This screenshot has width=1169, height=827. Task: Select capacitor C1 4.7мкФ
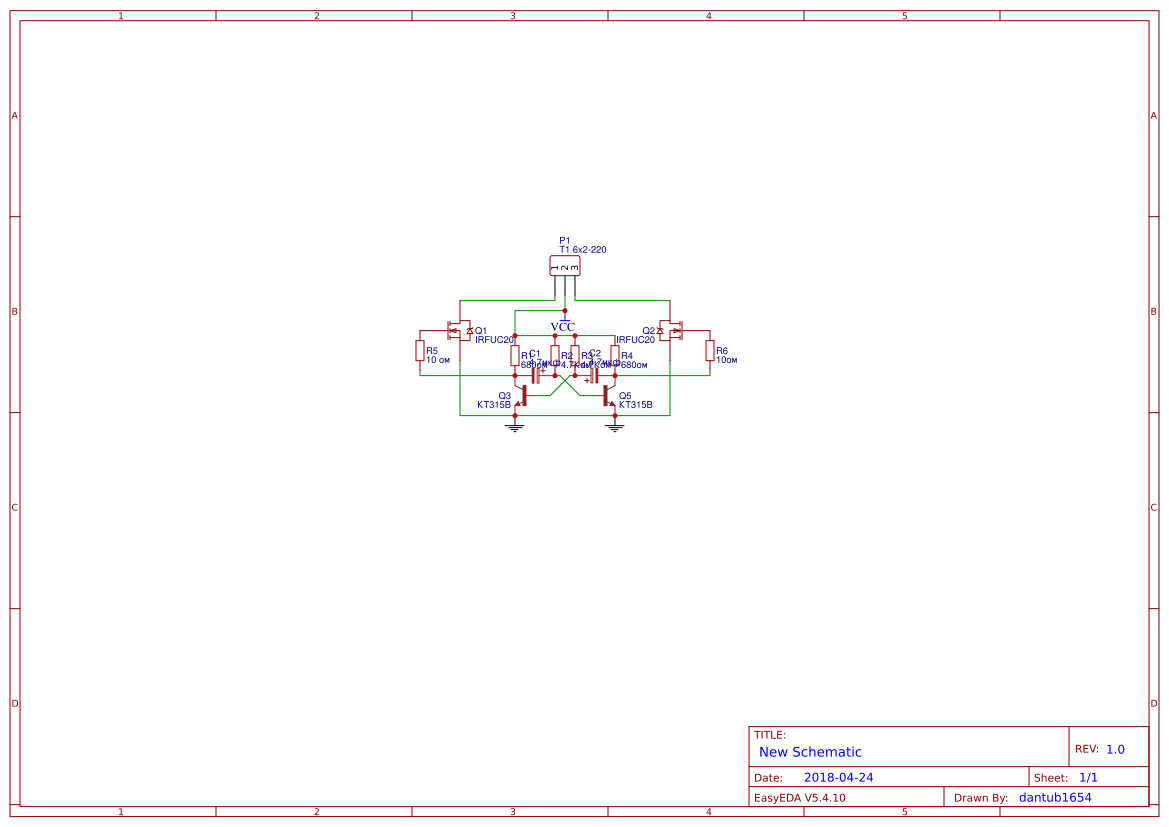pos(535,376)
